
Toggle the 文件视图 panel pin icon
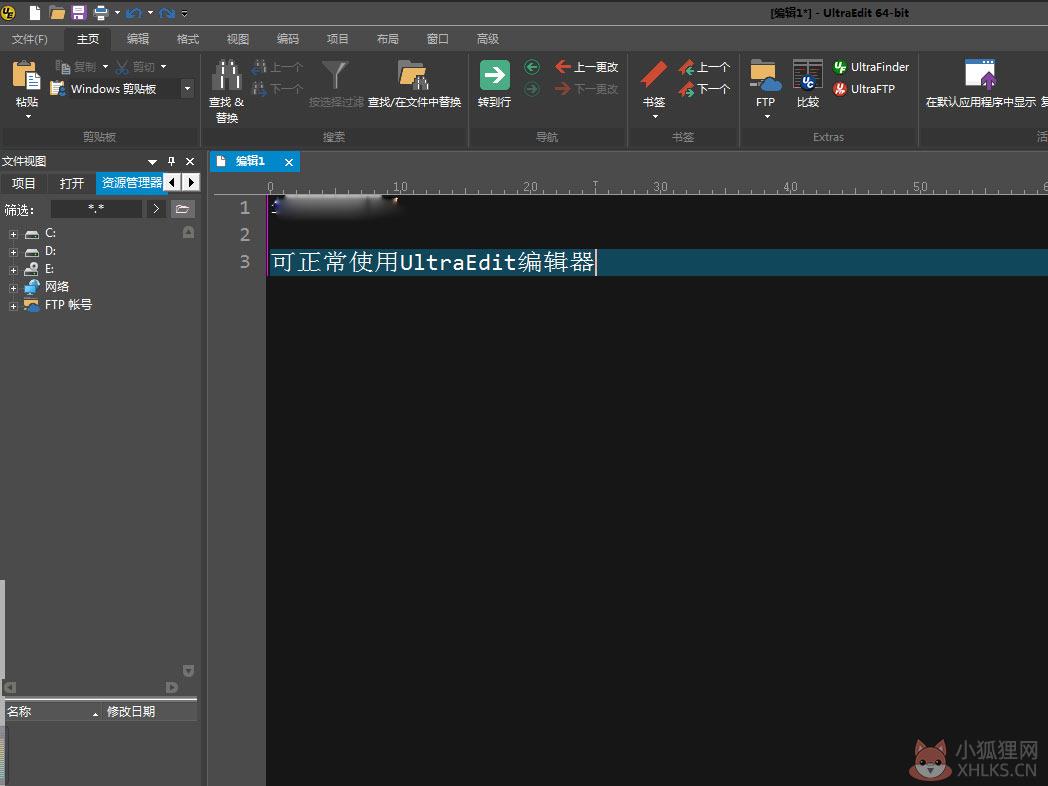171,161
